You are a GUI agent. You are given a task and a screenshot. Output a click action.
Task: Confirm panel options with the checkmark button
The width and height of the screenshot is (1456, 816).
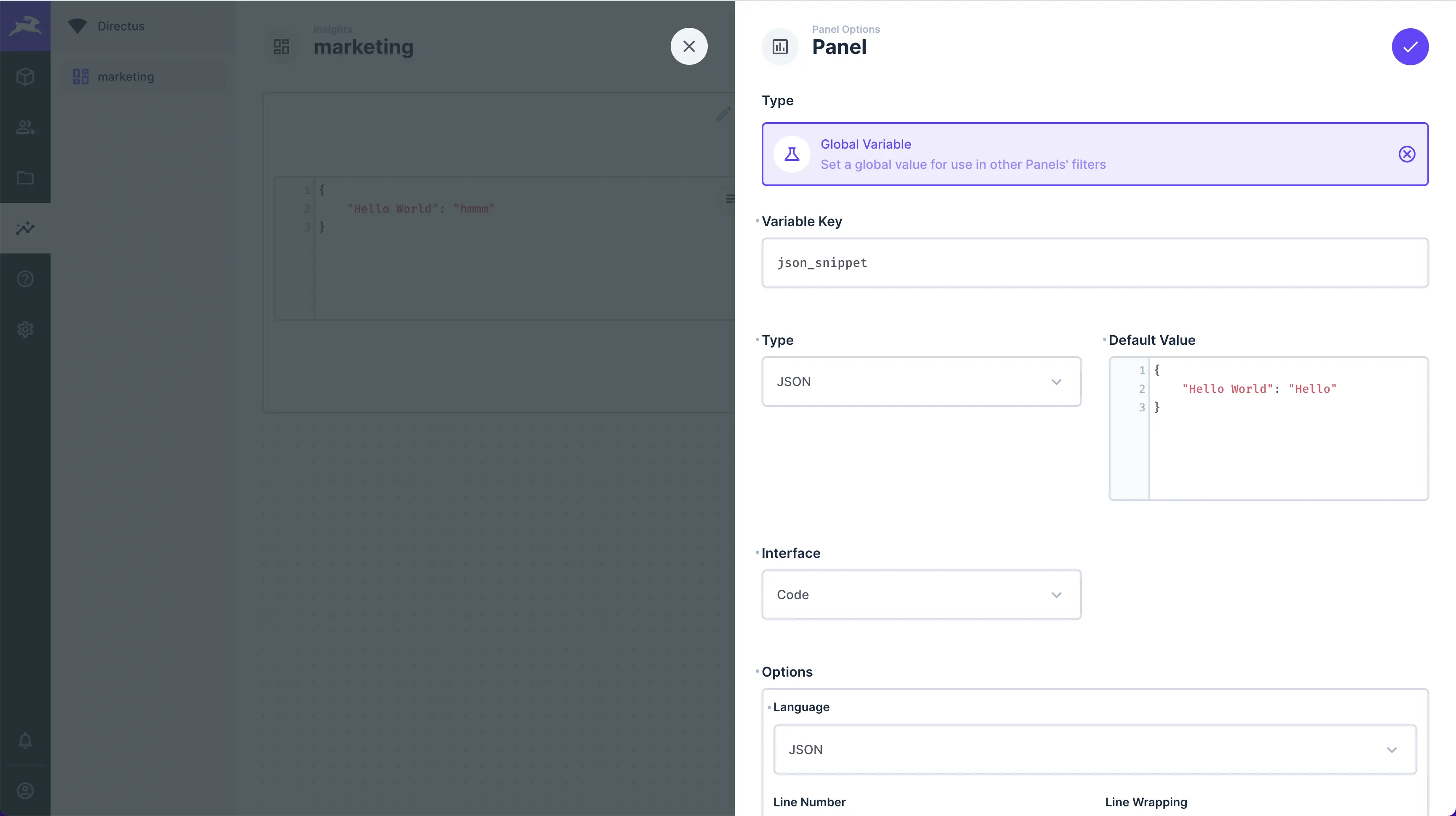tap(1410, 47)
